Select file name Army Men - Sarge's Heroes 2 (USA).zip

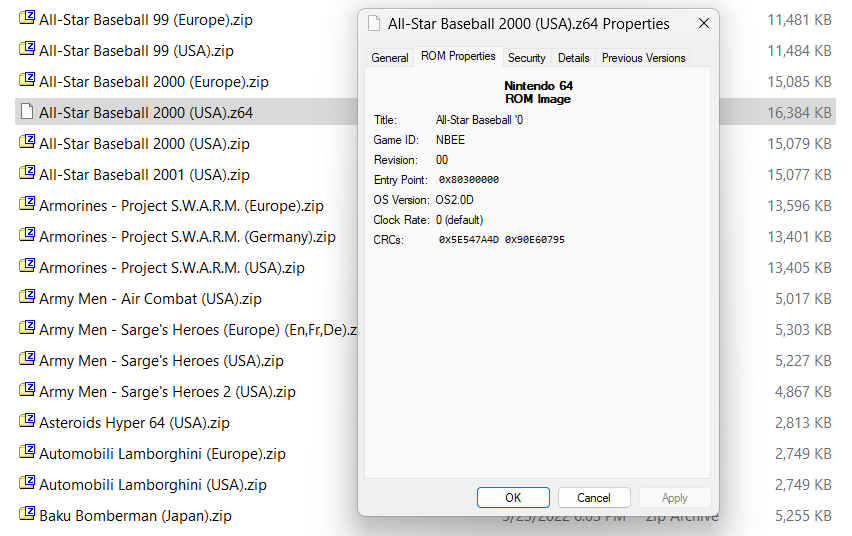(x=167, y=391)
